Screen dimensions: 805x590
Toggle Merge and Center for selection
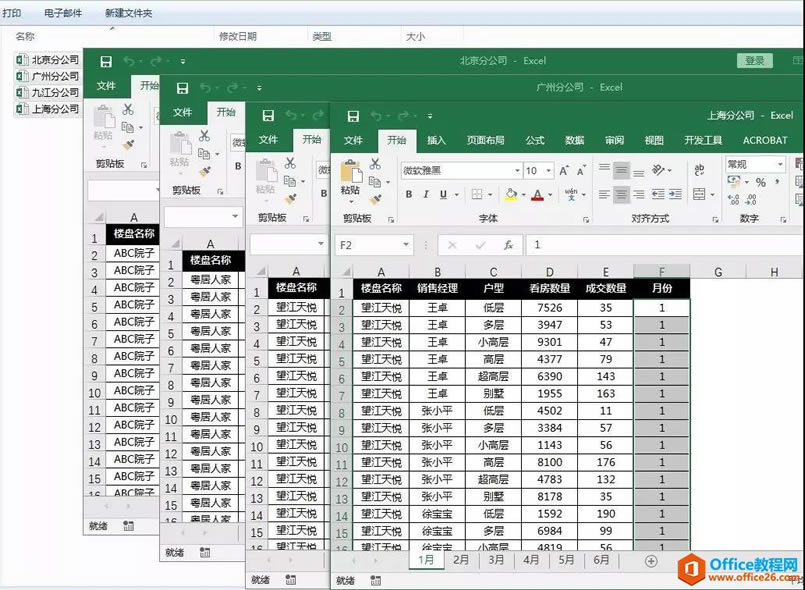click(x=700, y=193)
